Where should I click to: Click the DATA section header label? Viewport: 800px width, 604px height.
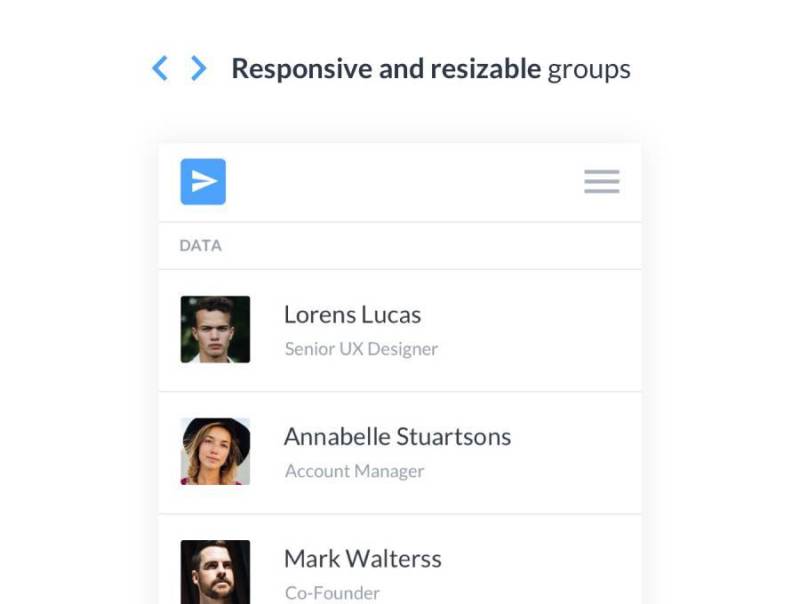(x=200, y=245)
